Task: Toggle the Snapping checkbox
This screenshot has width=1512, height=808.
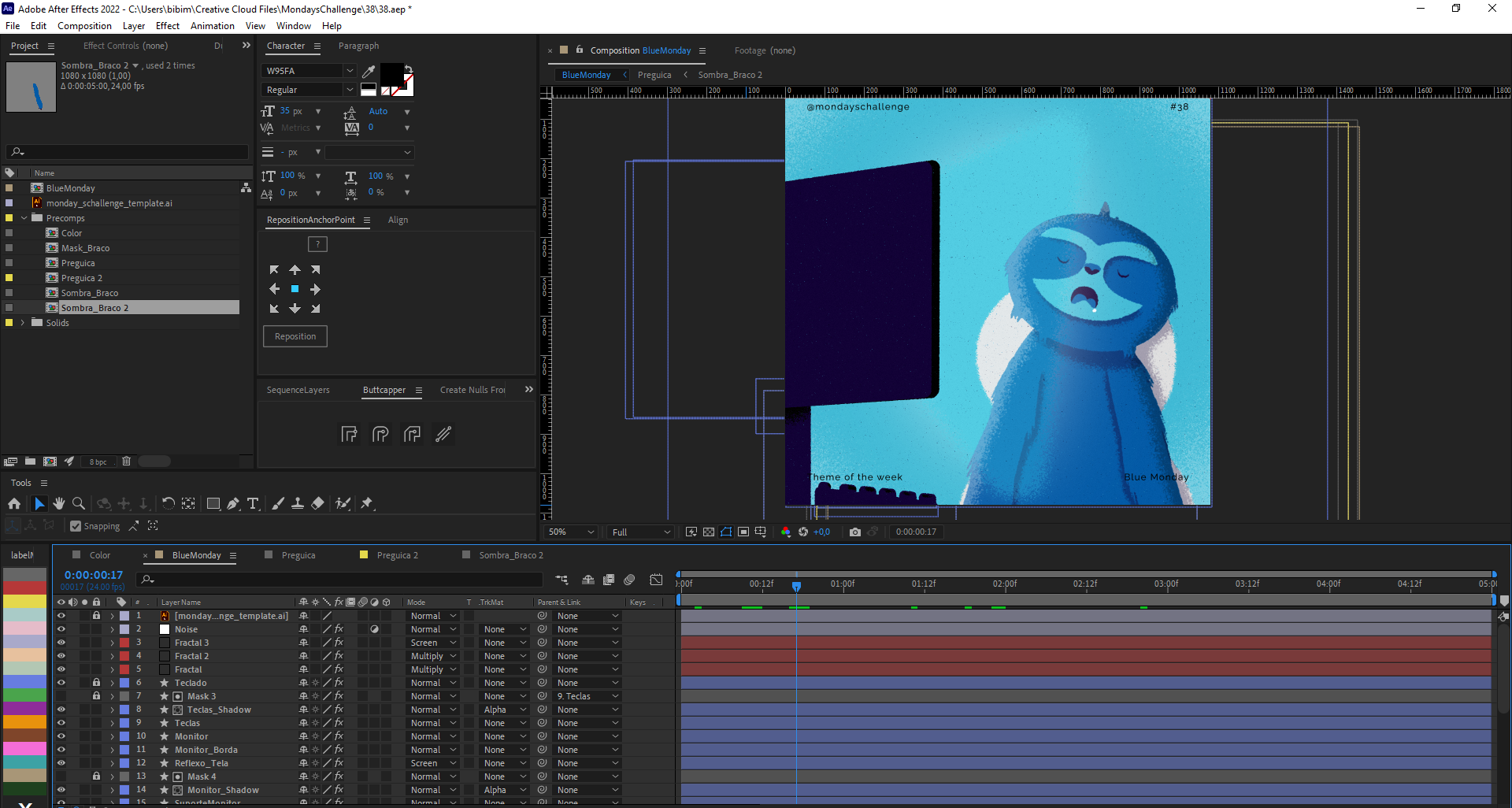Action: tap(76, 526)
